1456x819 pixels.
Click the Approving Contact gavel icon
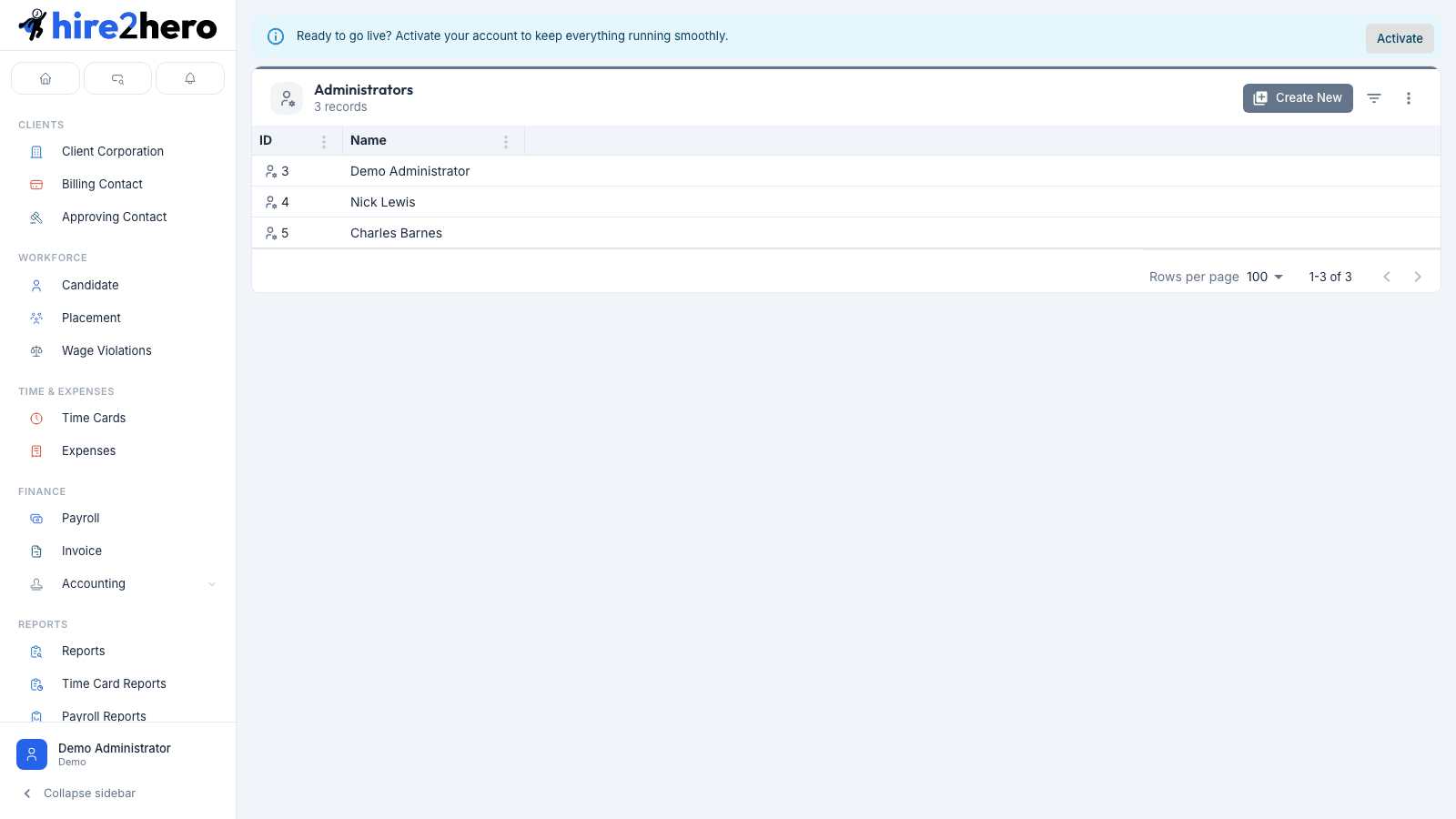36,217
